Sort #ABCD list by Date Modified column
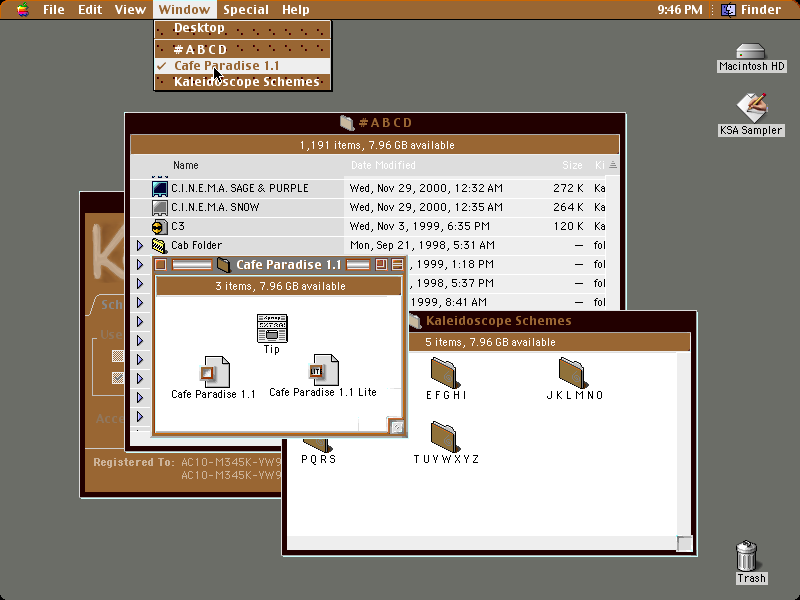The height and width of the screenshot is (600, 800). coord(383,165)
